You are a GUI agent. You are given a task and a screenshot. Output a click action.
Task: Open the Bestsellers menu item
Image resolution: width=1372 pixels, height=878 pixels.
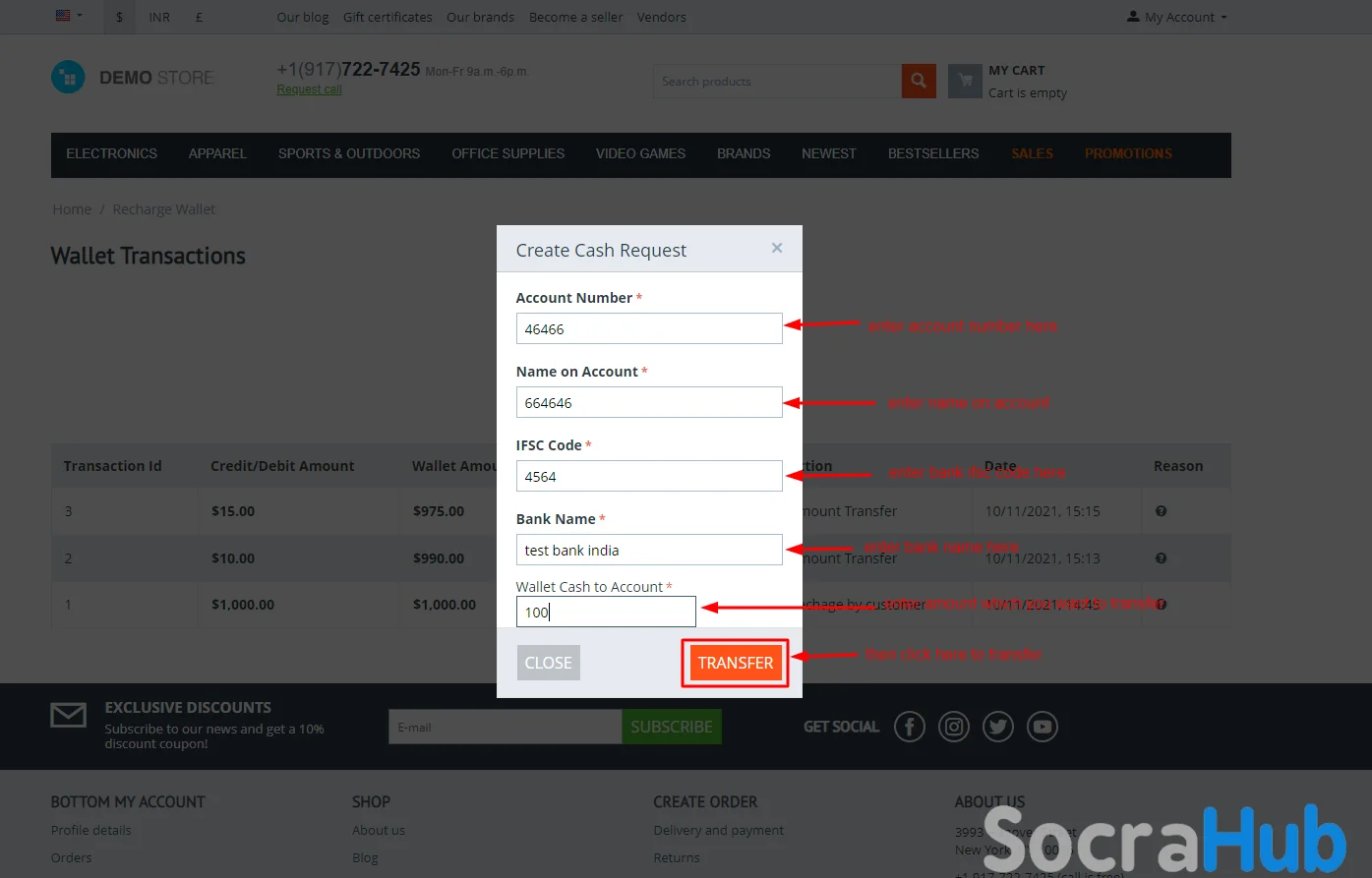click(933, 154)
